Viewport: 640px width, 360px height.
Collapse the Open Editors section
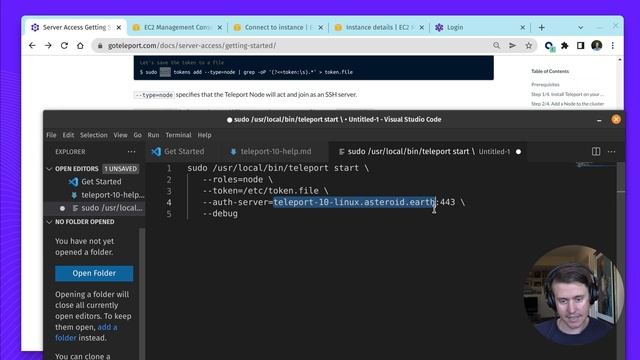(50, 169)
